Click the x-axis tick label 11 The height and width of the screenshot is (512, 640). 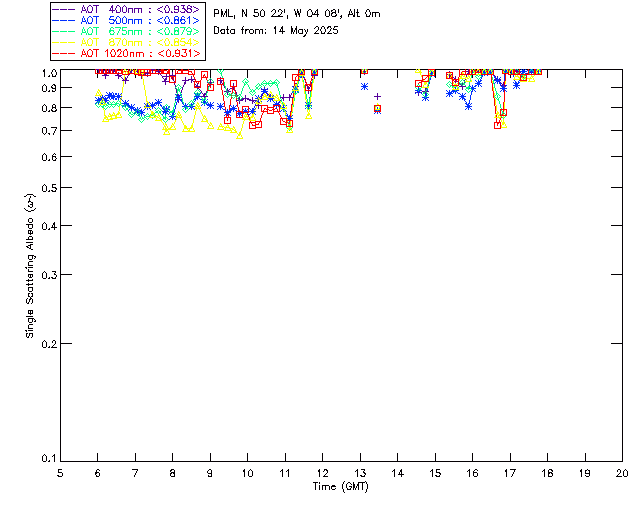coord(285,473)
